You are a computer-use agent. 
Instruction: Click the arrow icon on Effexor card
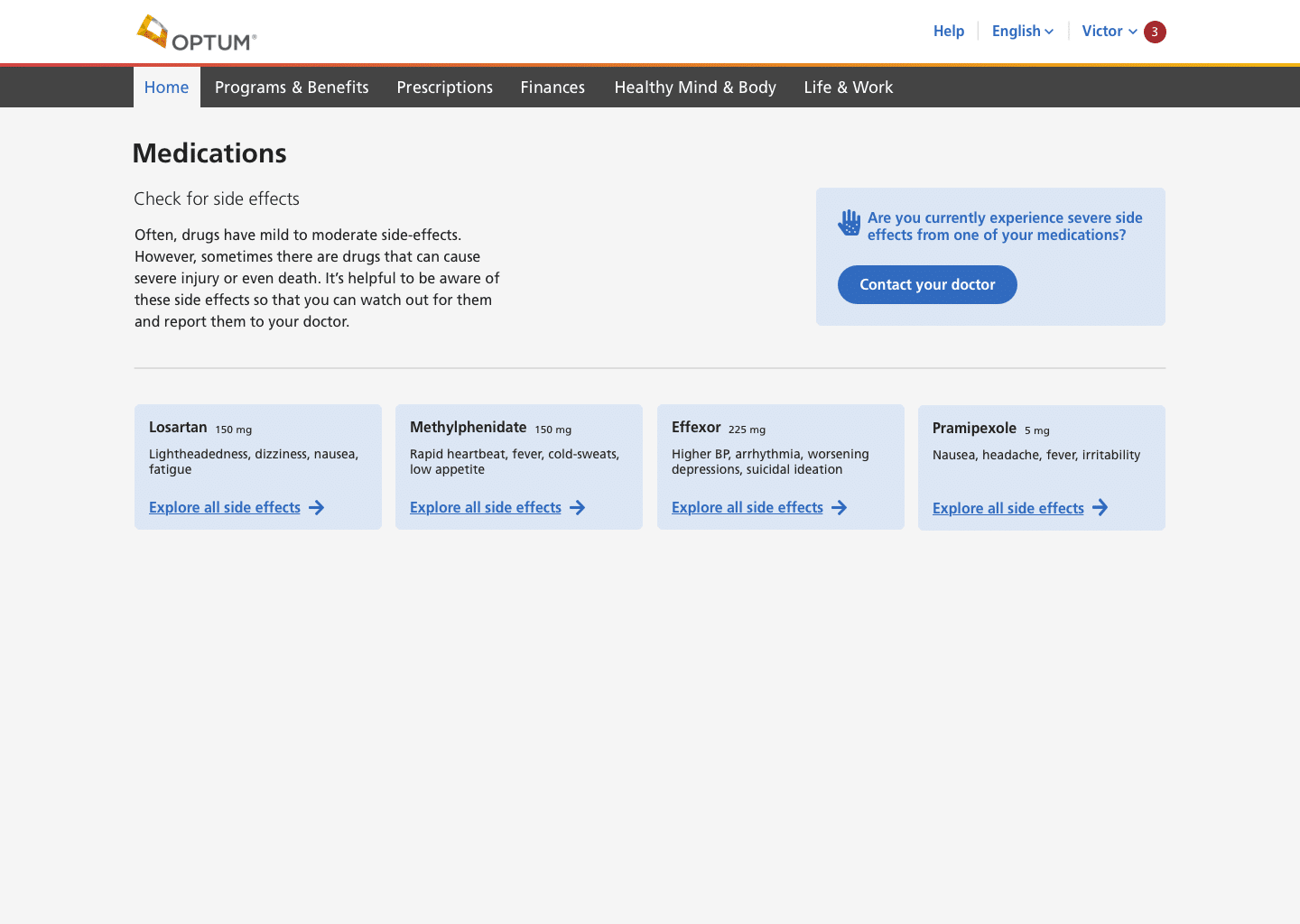(x=840, y=508)
